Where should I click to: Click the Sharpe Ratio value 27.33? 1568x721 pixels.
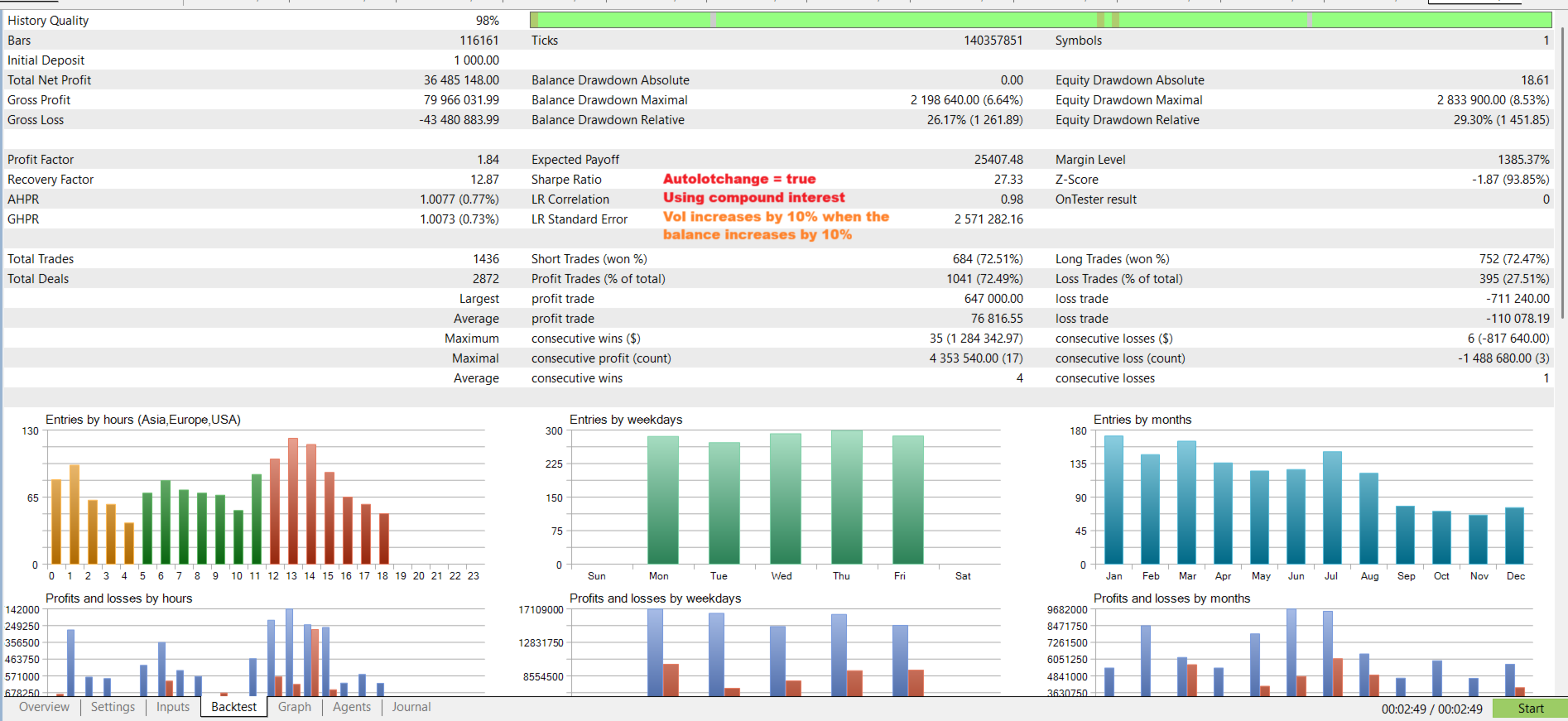pyautogui.click(x=1008, y=180)
